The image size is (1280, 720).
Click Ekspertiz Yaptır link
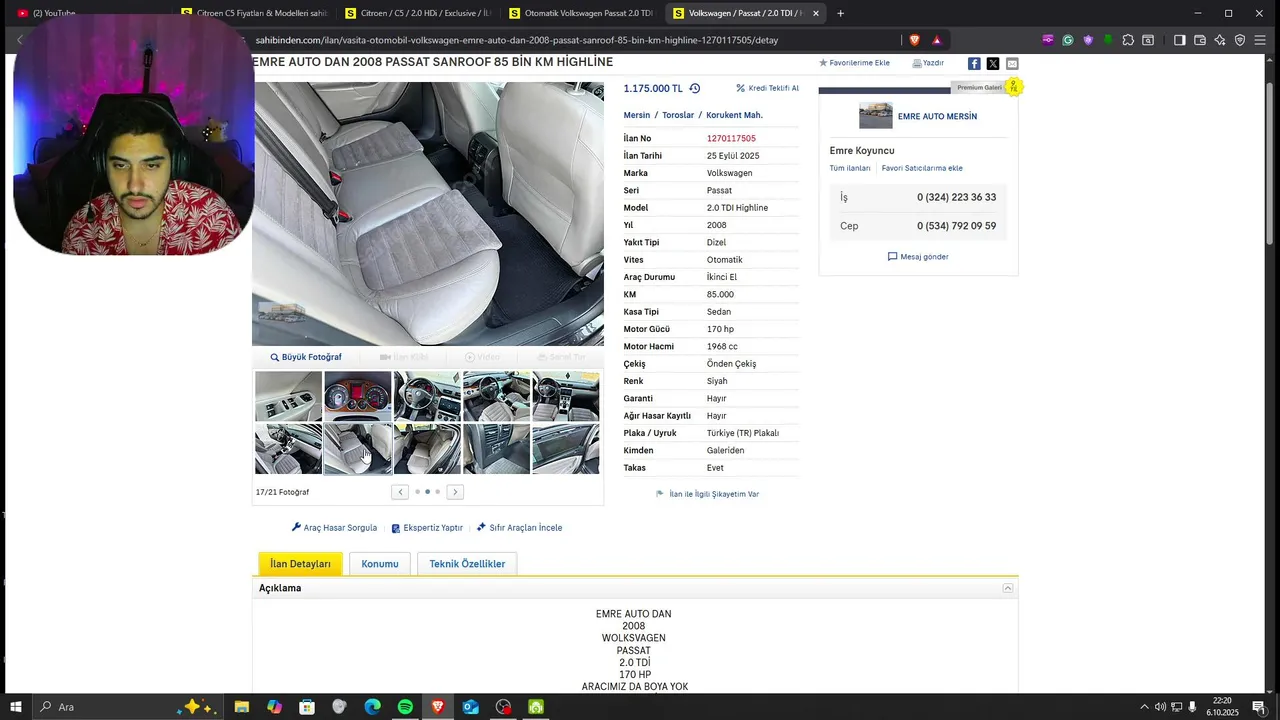click(x=427, y=528)
